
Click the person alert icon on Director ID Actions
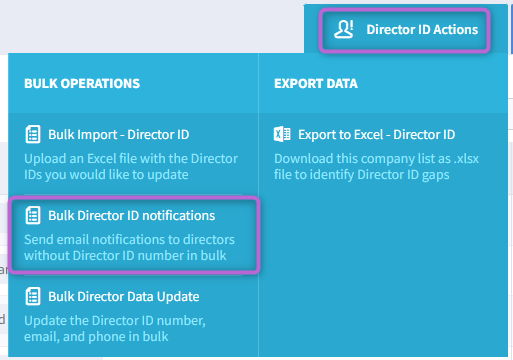coord(344,29)
